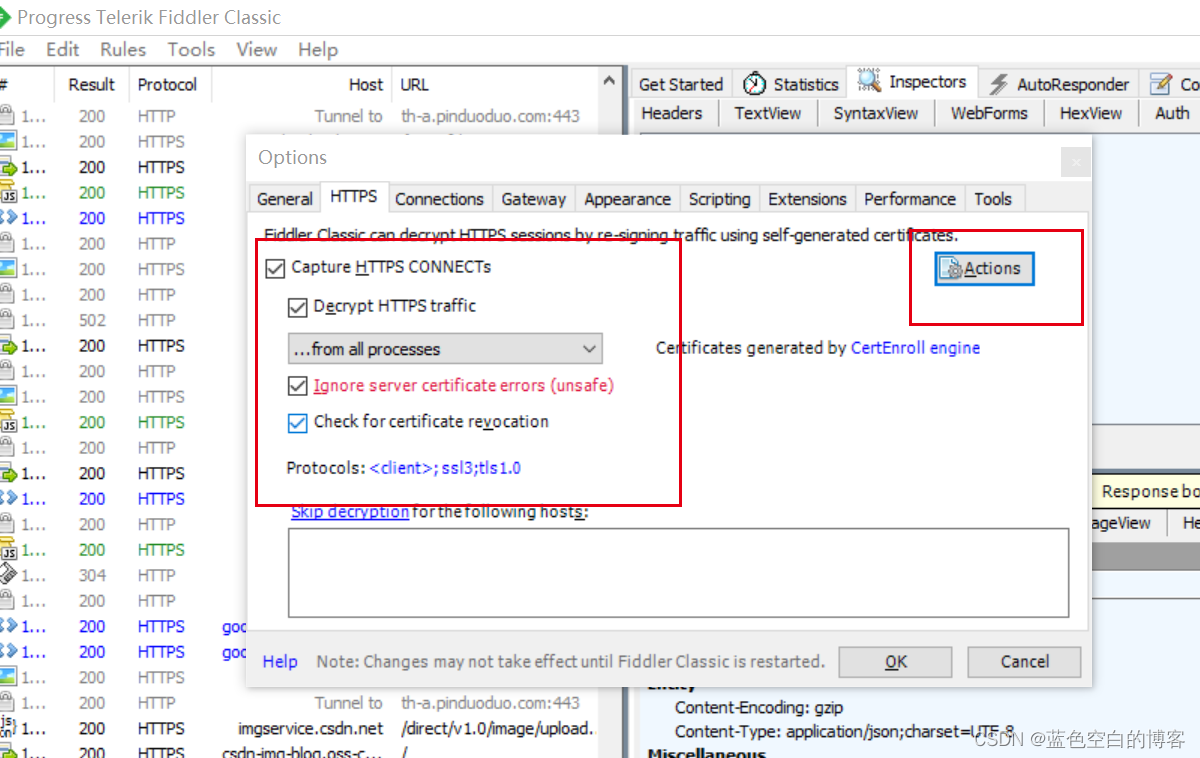Sort sessions by the Result column header
This screenshot has width=1200, height=758.
coord(92,85)
